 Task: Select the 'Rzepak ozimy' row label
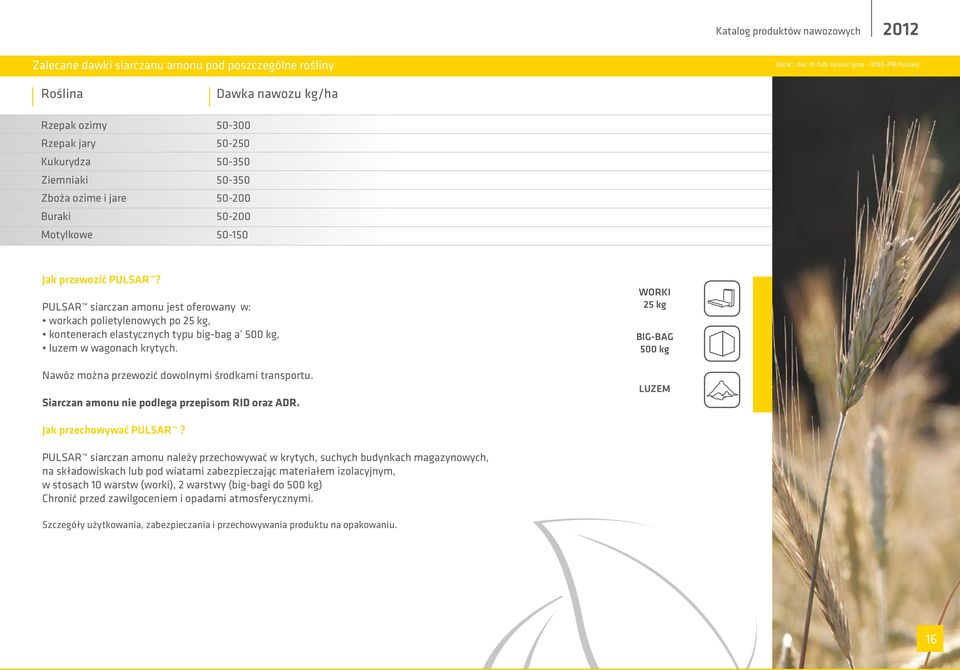74,125
